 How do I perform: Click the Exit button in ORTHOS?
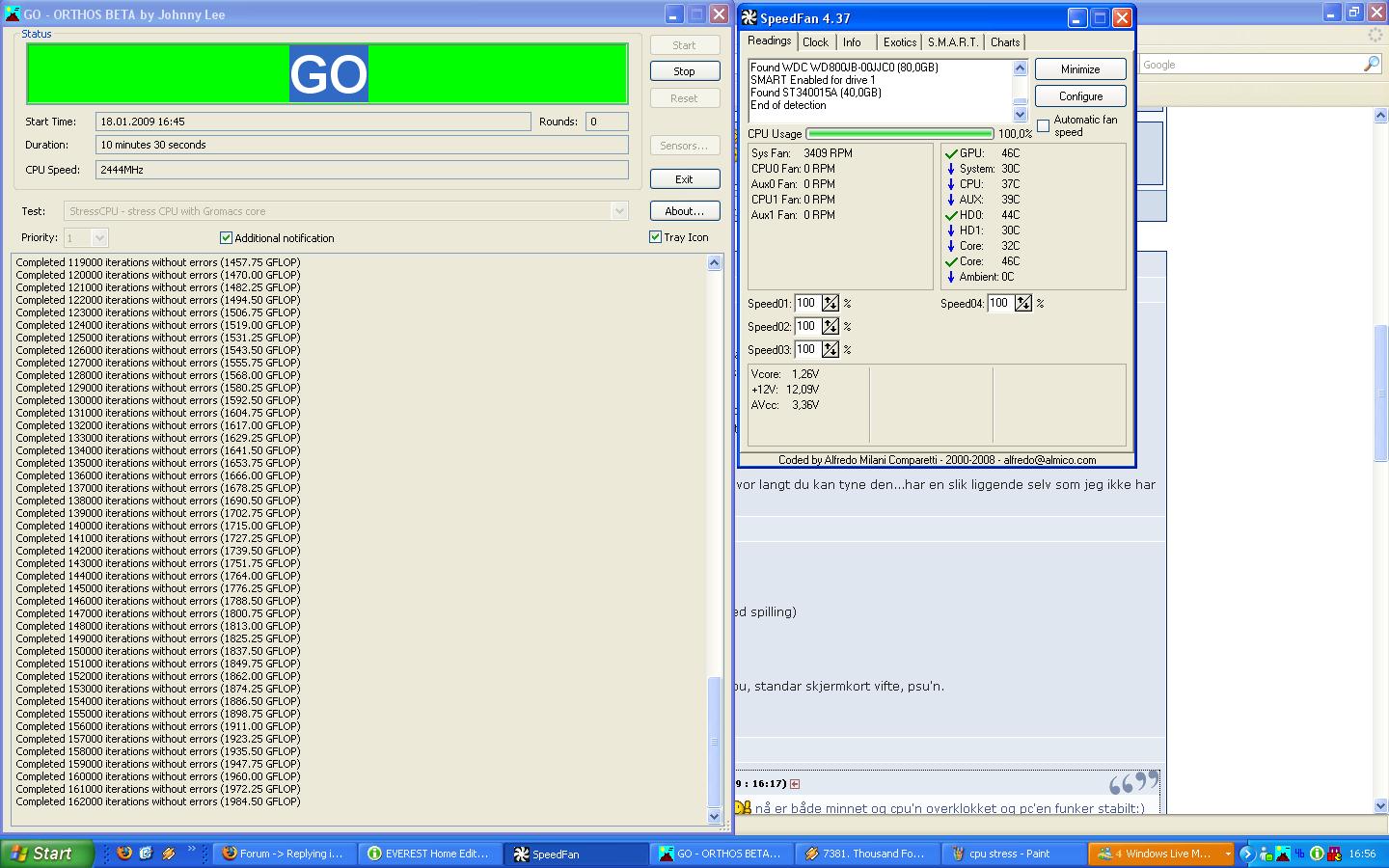point(685,179)
